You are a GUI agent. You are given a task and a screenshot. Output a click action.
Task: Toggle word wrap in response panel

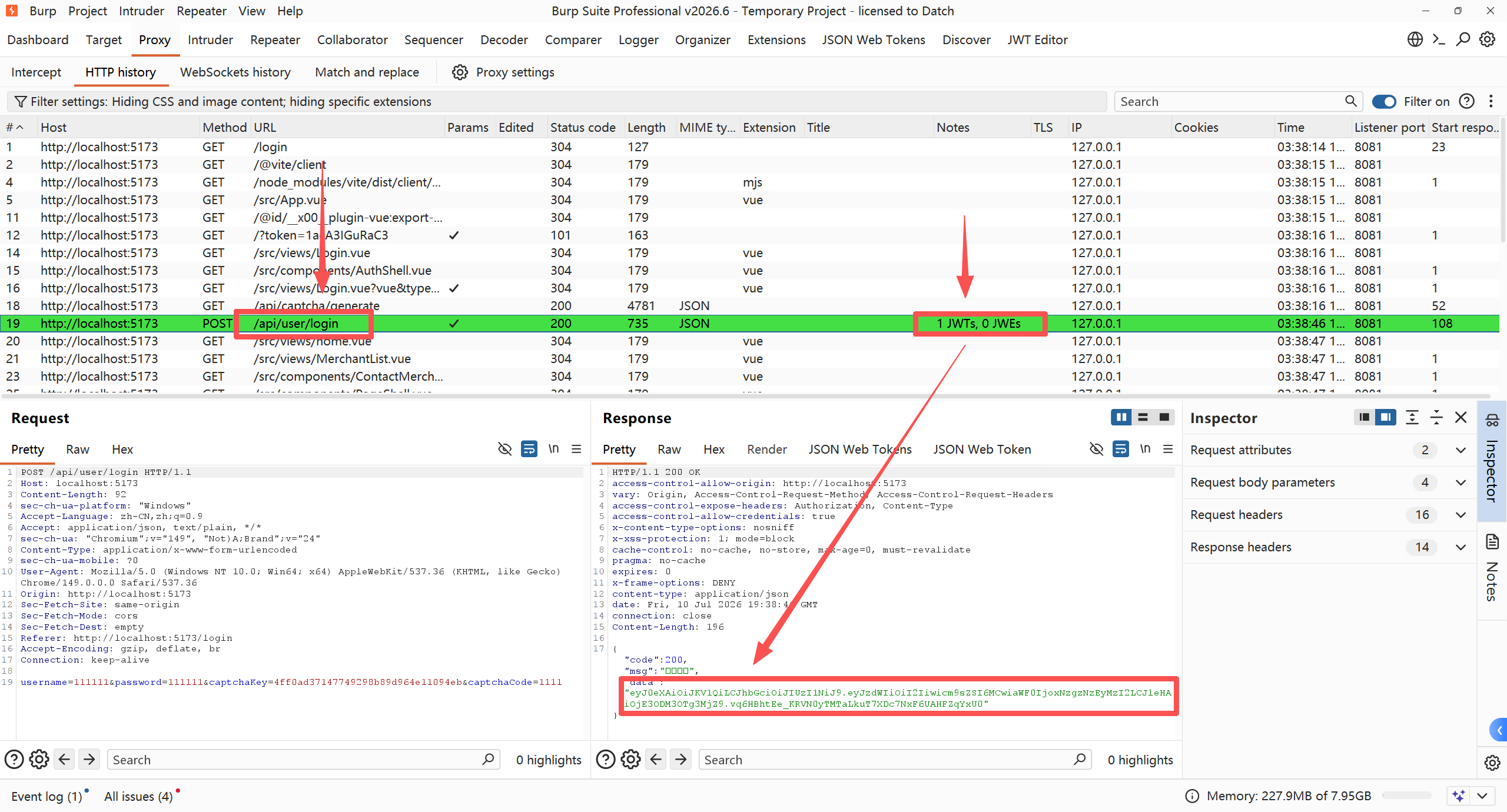click(x=1120, y=449)
